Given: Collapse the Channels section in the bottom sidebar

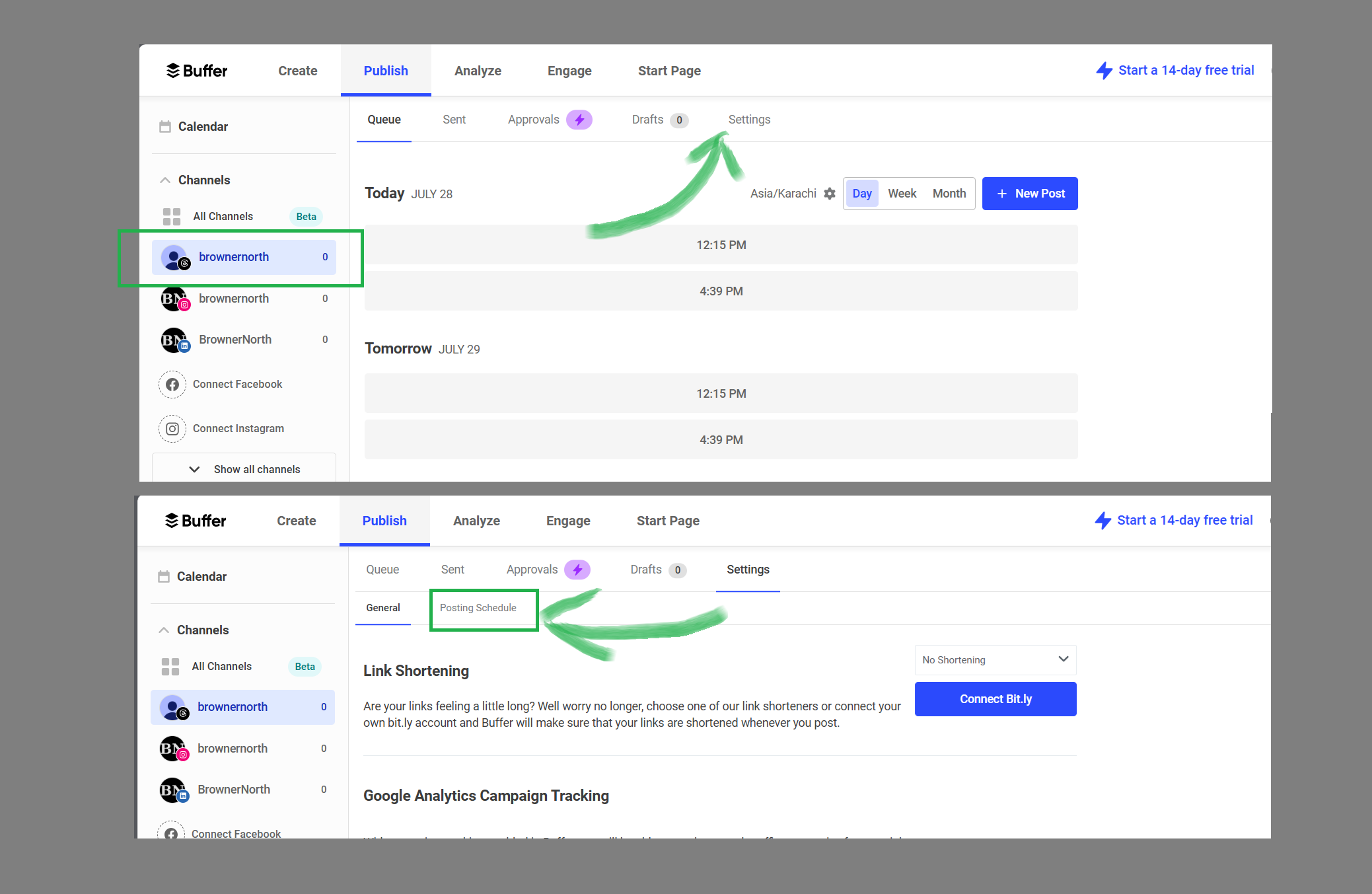Looking at the screenshot, I should click(x=164, y=630).
